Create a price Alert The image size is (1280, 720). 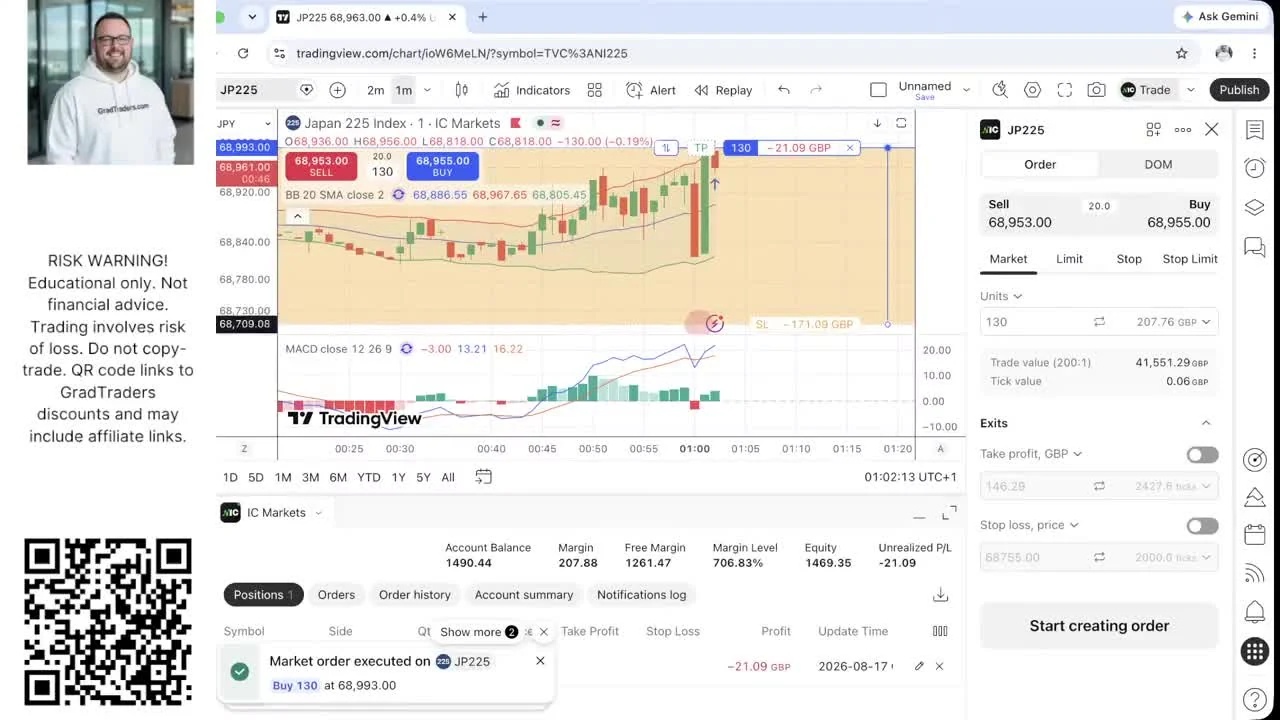click(651, 90)
